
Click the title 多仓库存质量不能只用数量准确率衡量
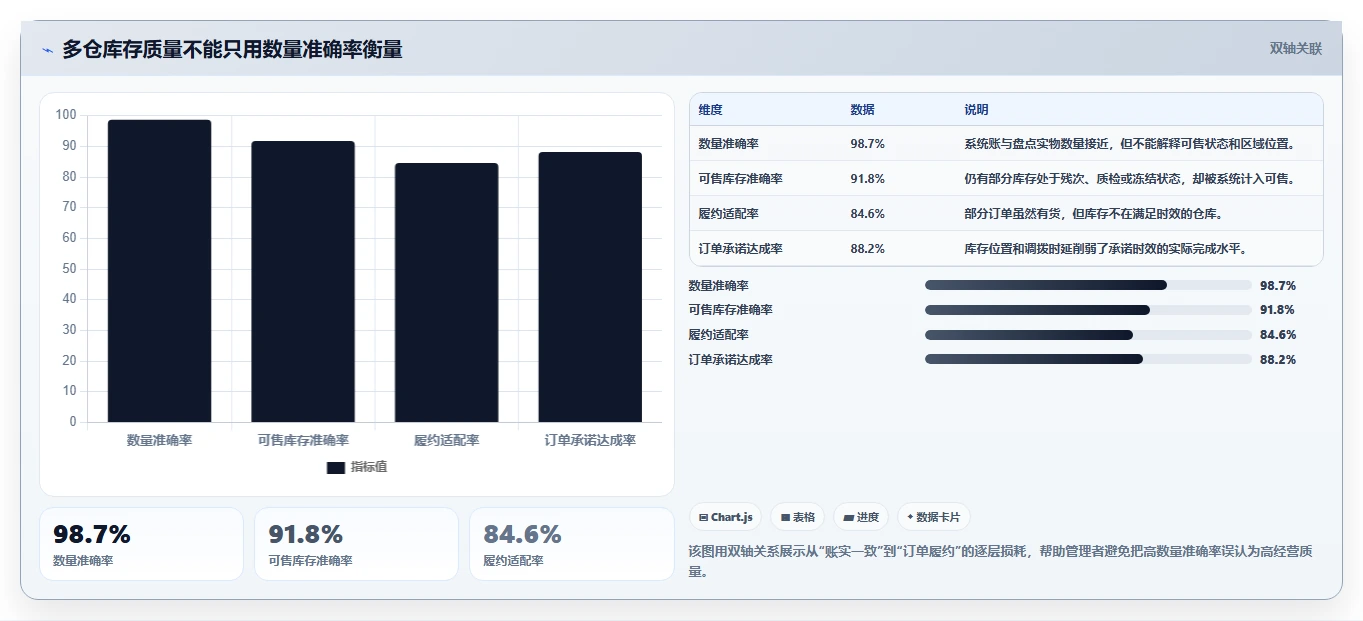tap(232, 49)
